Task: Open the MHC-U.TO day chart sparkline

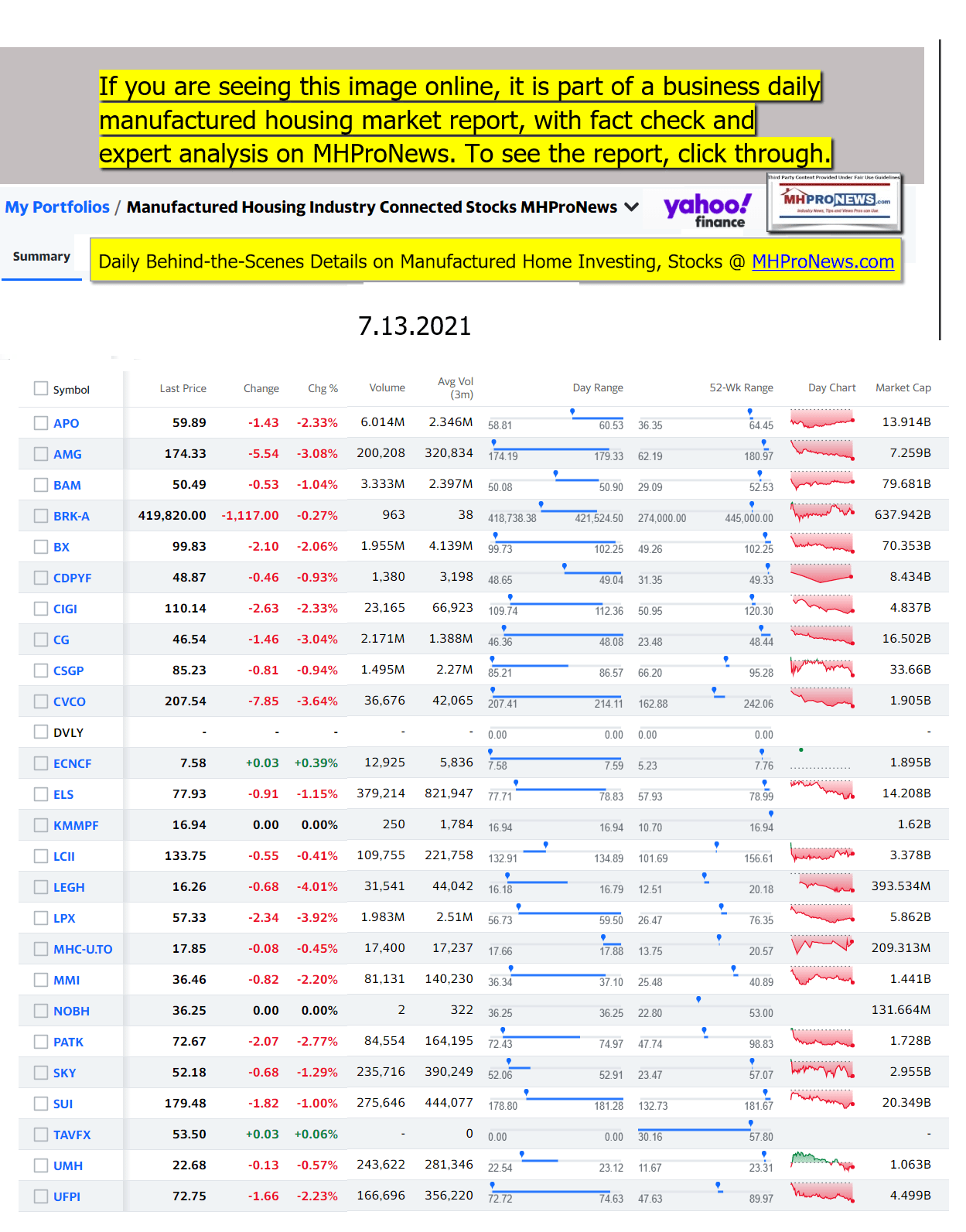Action: click(822, 946)
